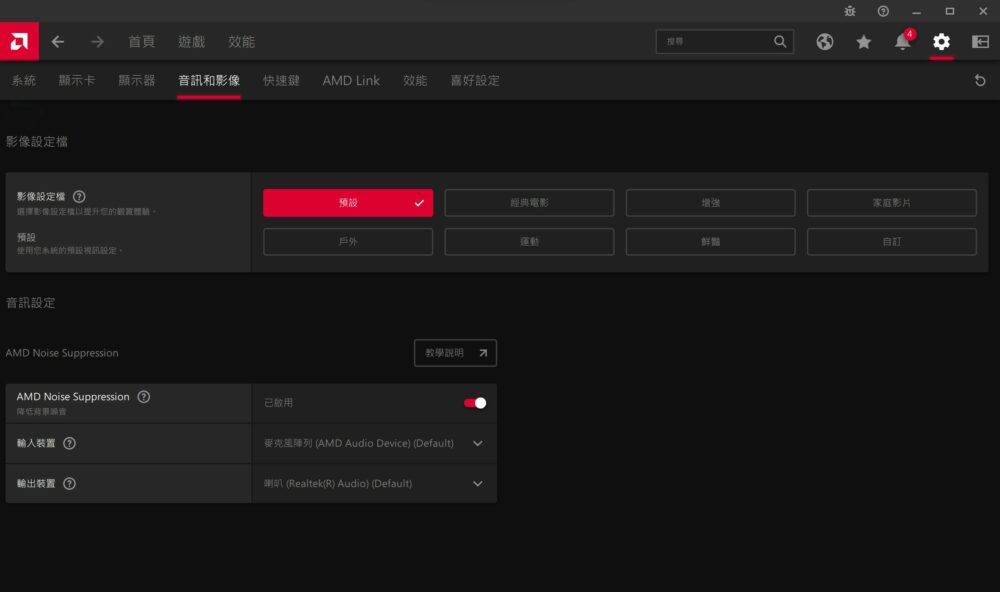Turn off the AMD Noise Suppression switch
The image size is (1000, 592).
(x=475, y=403)
